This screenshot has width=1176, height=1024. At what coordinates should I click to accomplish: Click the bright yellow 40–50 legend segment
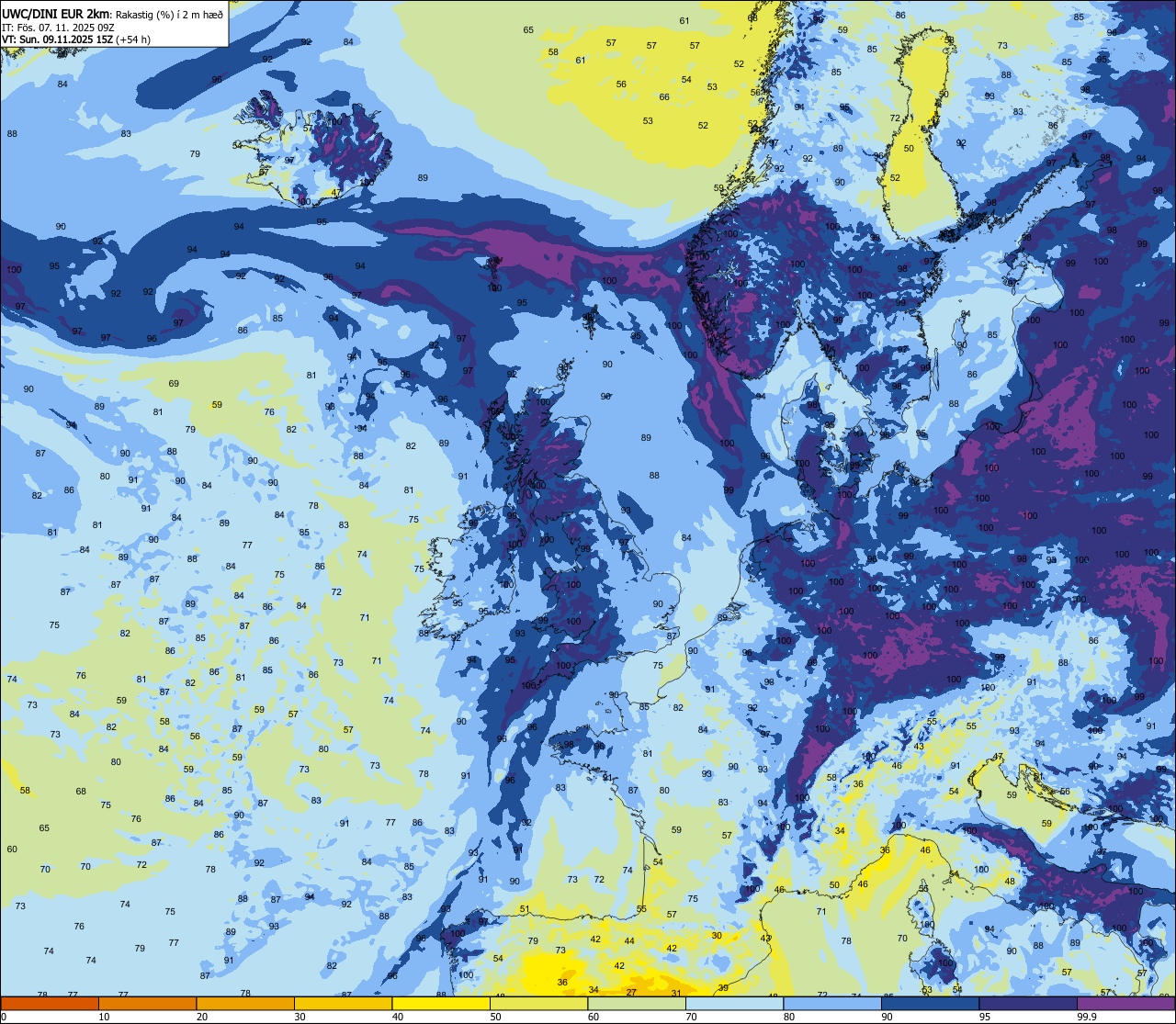coord(441,1003)
